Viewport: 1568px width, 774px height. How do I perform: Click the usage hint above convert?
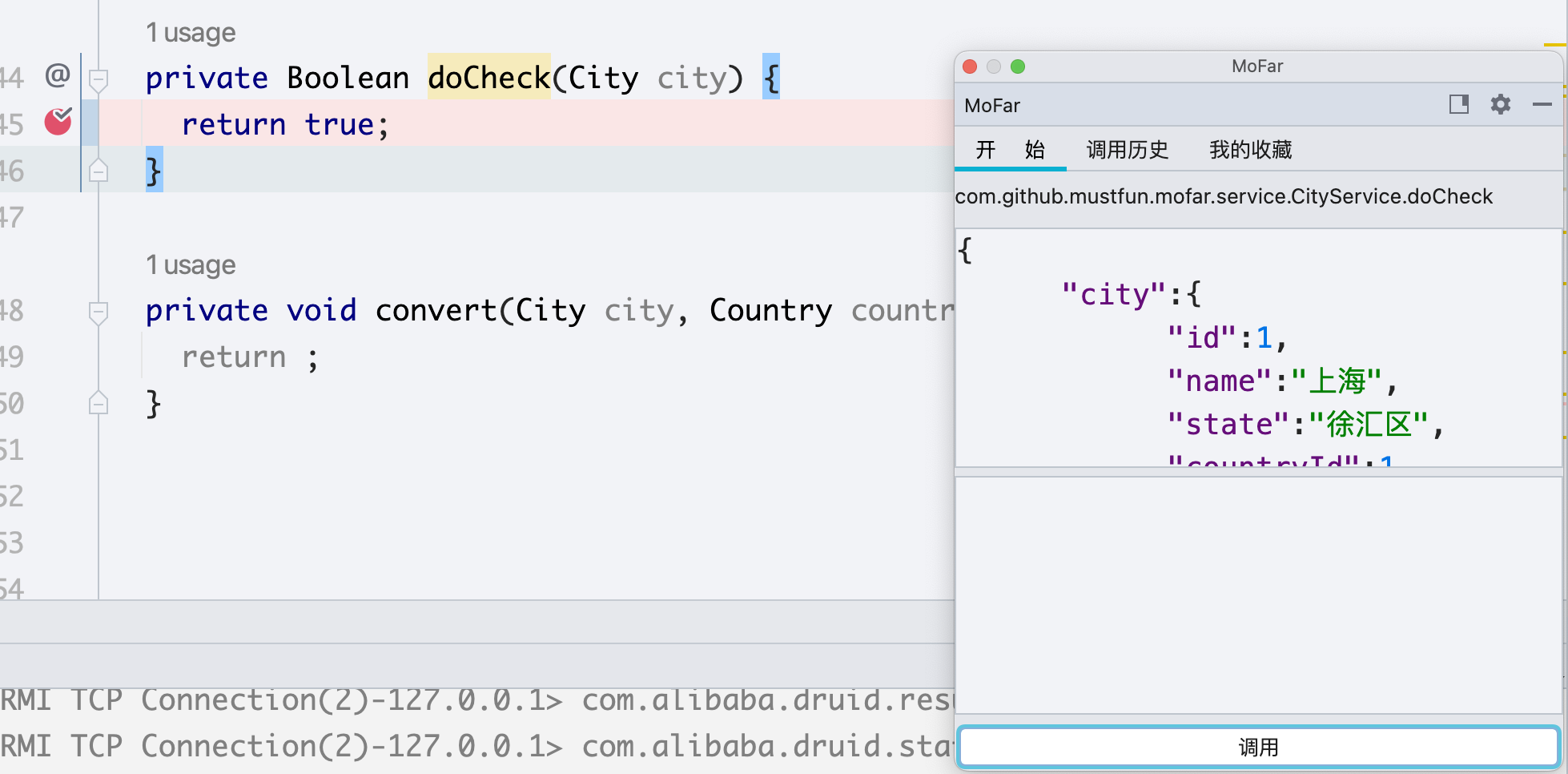(191, 265)
